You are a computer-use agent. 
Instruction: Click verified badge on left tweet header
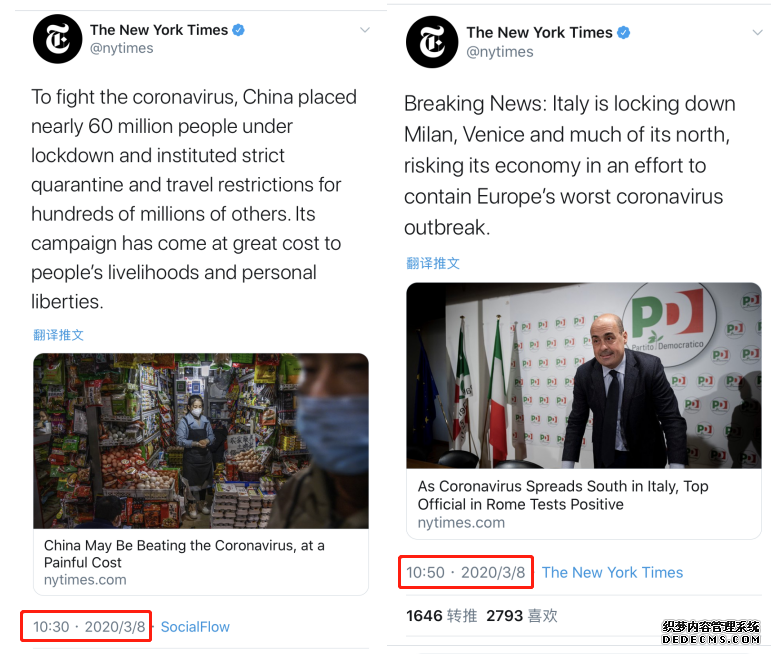point(239,30)
